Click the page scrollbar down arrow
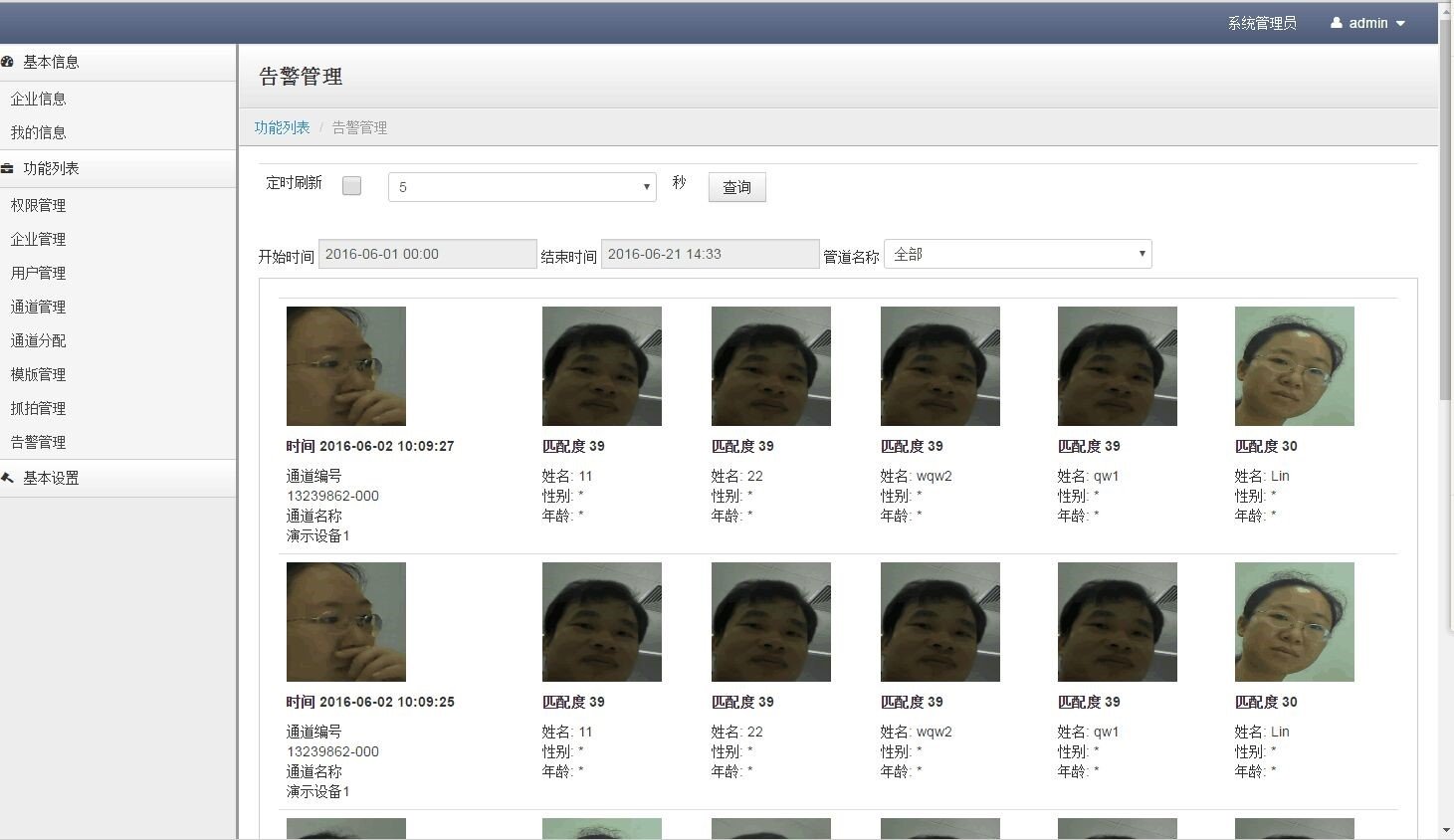1454x840 pixels. click(1446, 831)
